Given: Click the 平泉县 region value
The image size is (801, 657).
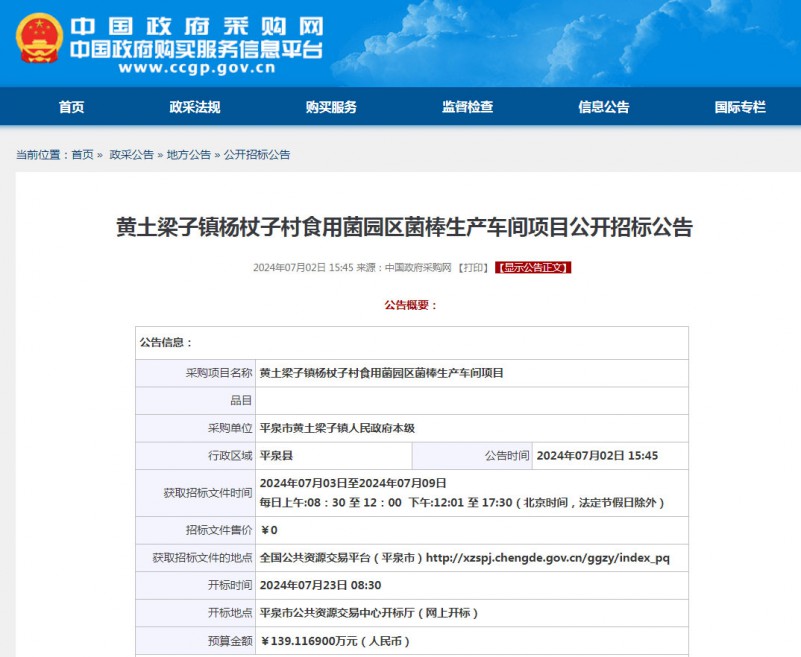Looking at the screenshot, I should click(276, 456).
